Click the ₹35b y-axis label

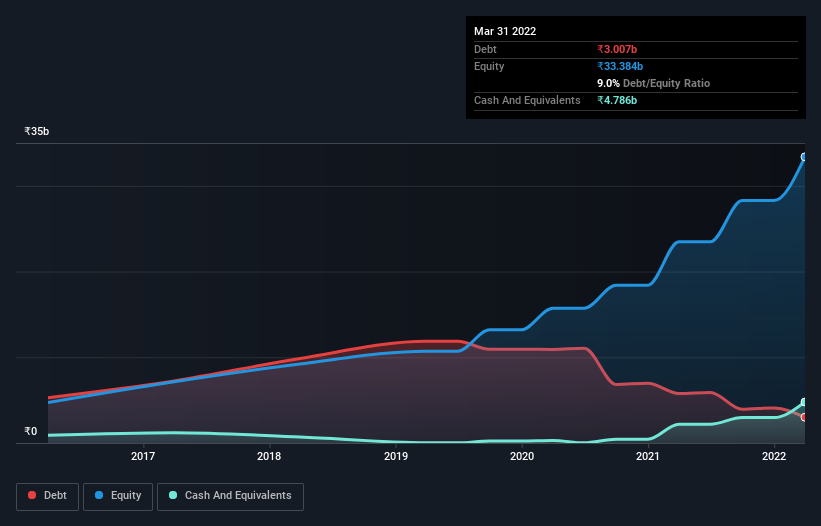pos(37,131)
